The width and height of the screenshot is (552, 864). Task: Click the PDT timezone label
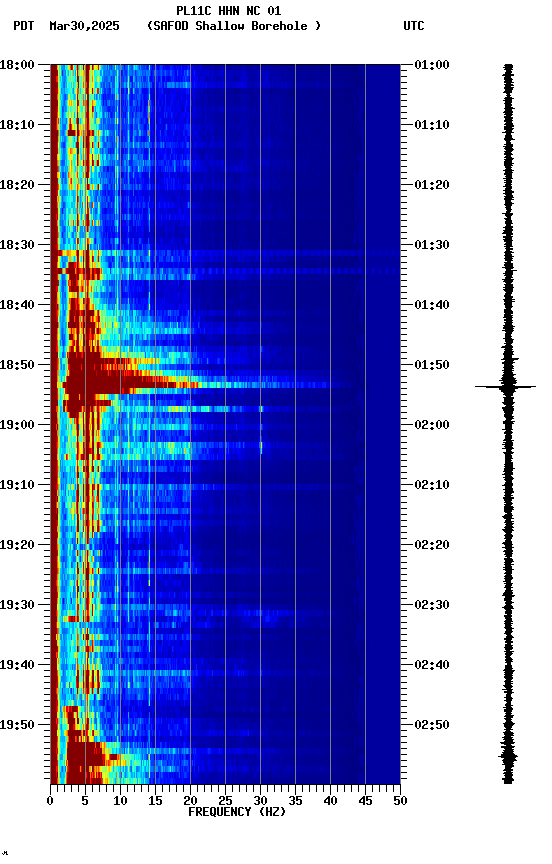pyautogui.click(x=24, y=26)
